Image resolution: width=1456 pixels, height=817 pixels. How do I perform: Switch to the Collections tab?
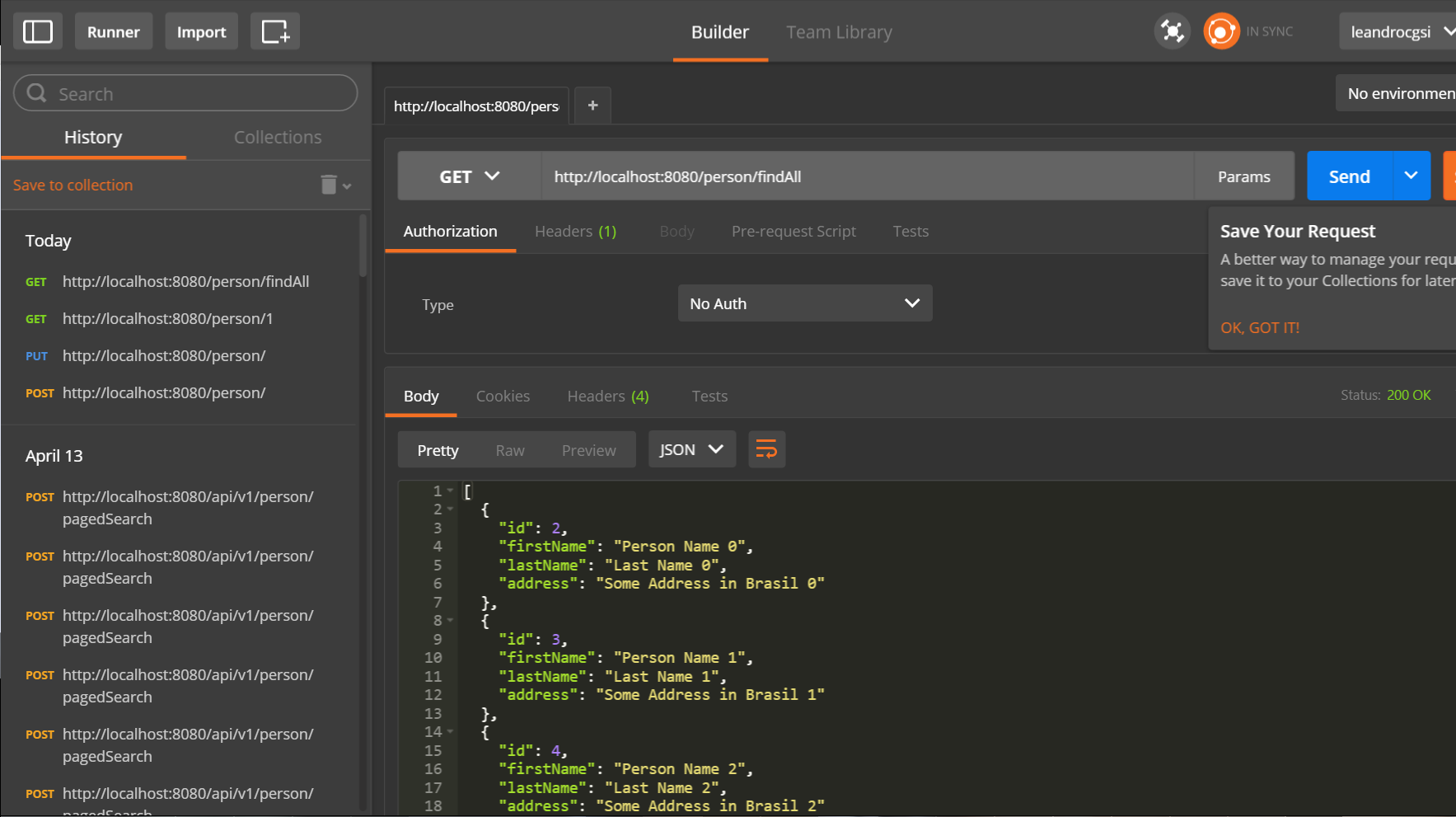[278, 137]
